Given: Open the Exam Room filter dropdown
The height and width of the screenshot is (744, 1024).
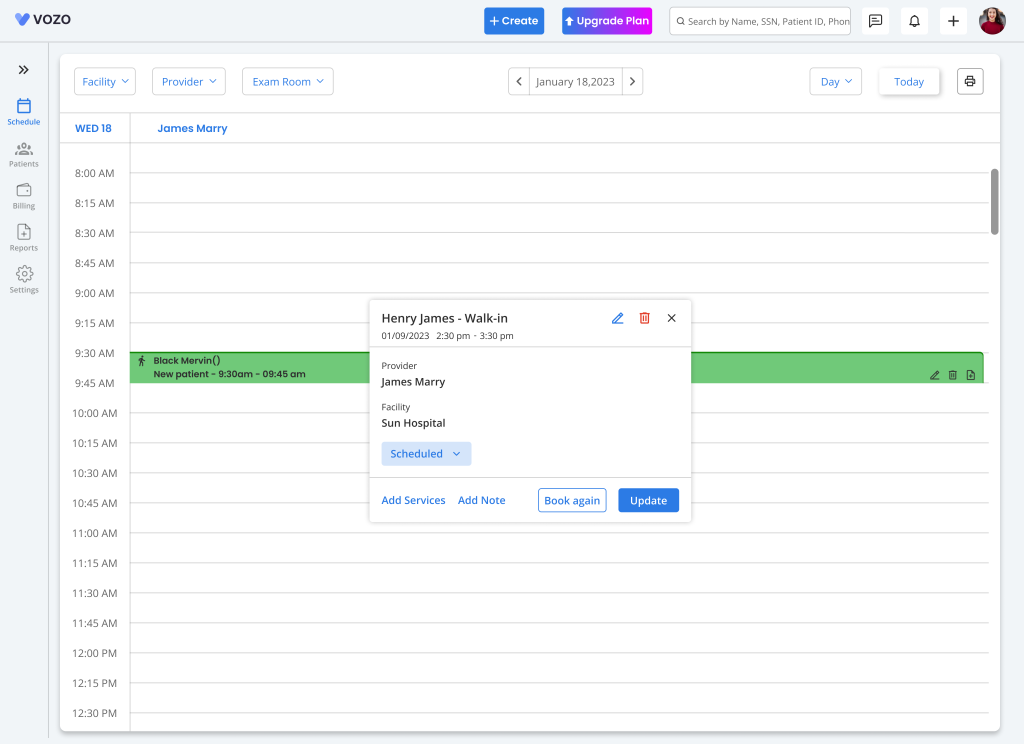Looking at the screenshot, I should pos(288,82).
